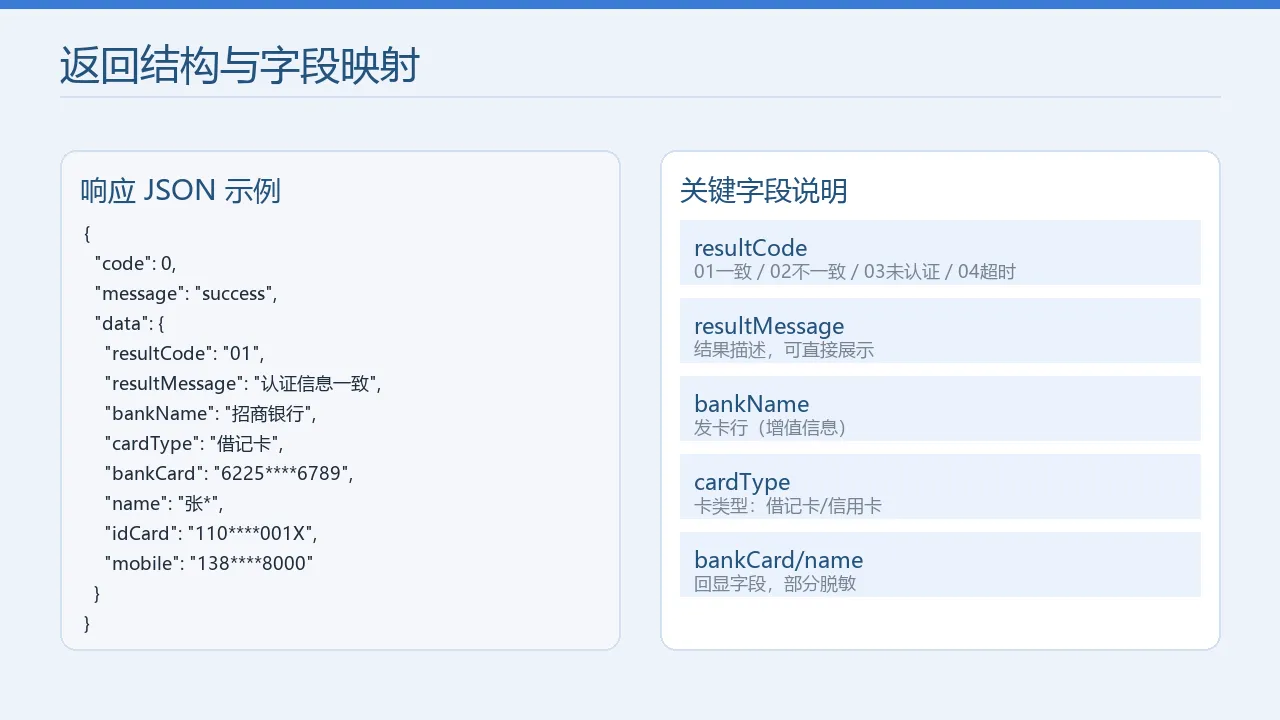Select the heading 关键字段说明

coord(764,190)
